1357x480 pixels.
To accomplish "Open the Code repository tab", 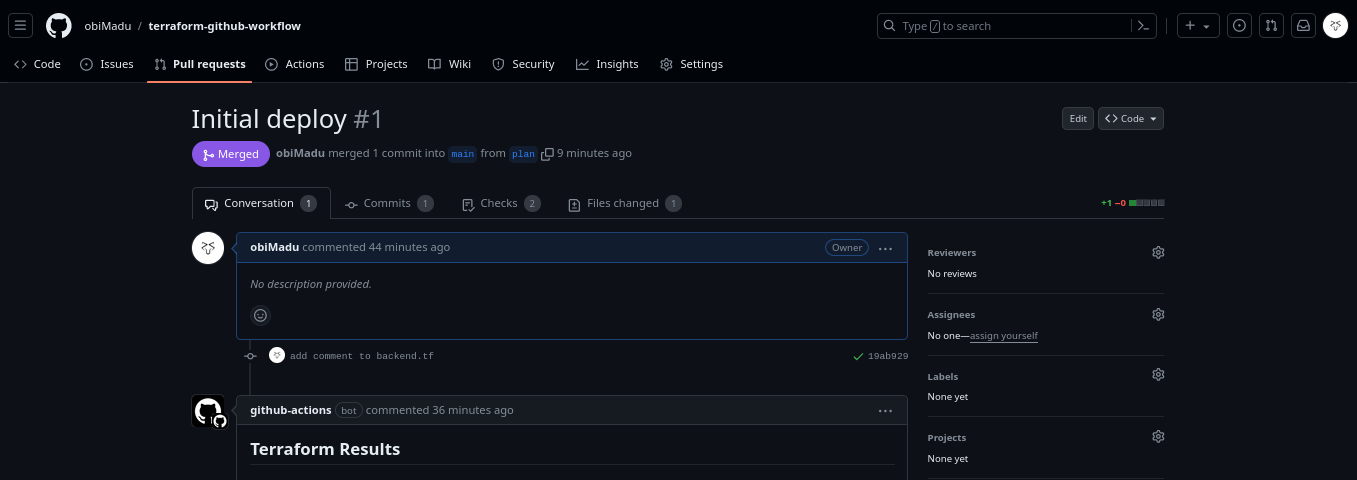I will [x=37, y=64].
